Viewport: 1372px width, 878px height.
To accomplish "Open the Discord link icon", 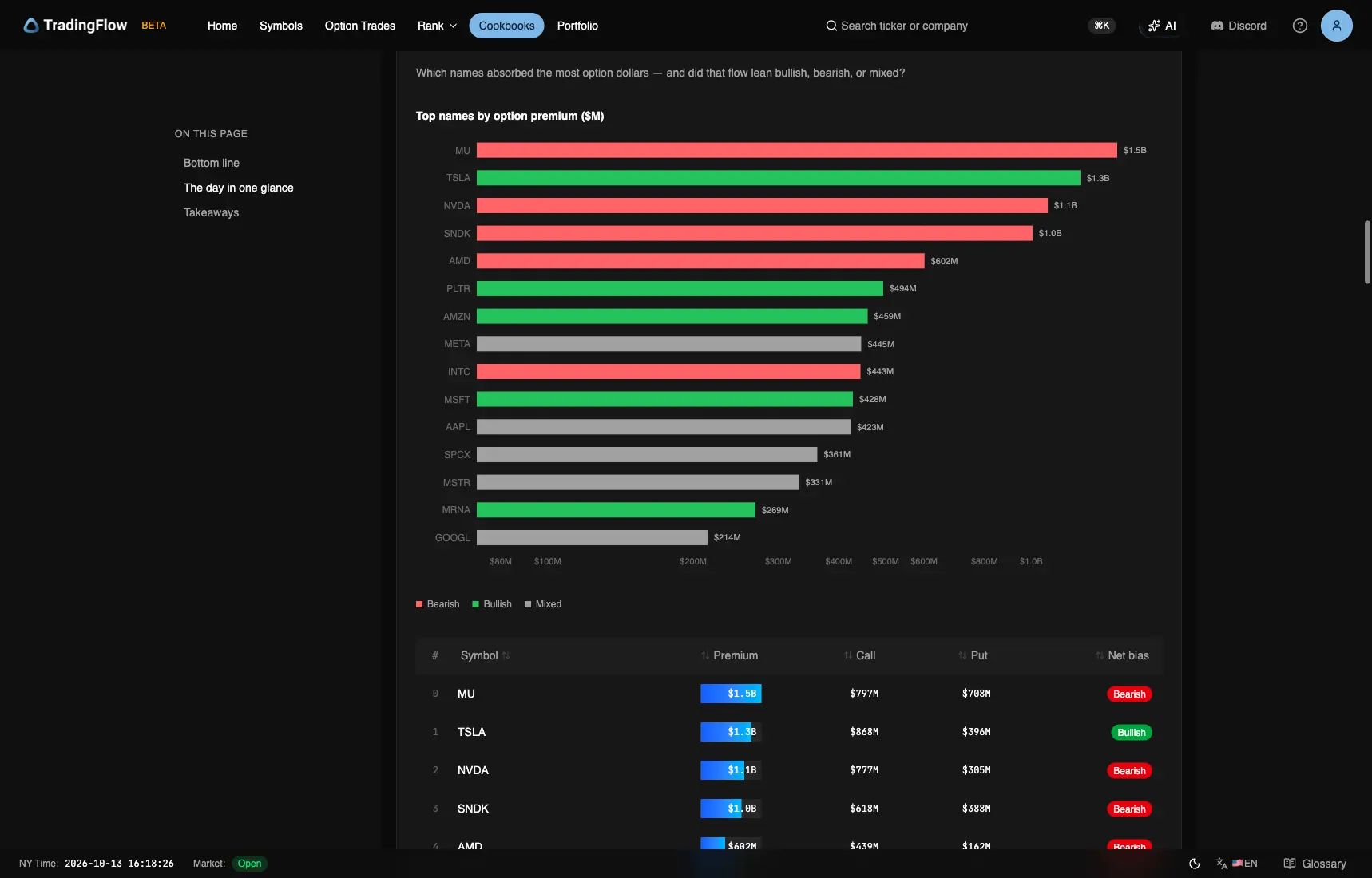I will pyautogui.click(x=1217, y=26).
